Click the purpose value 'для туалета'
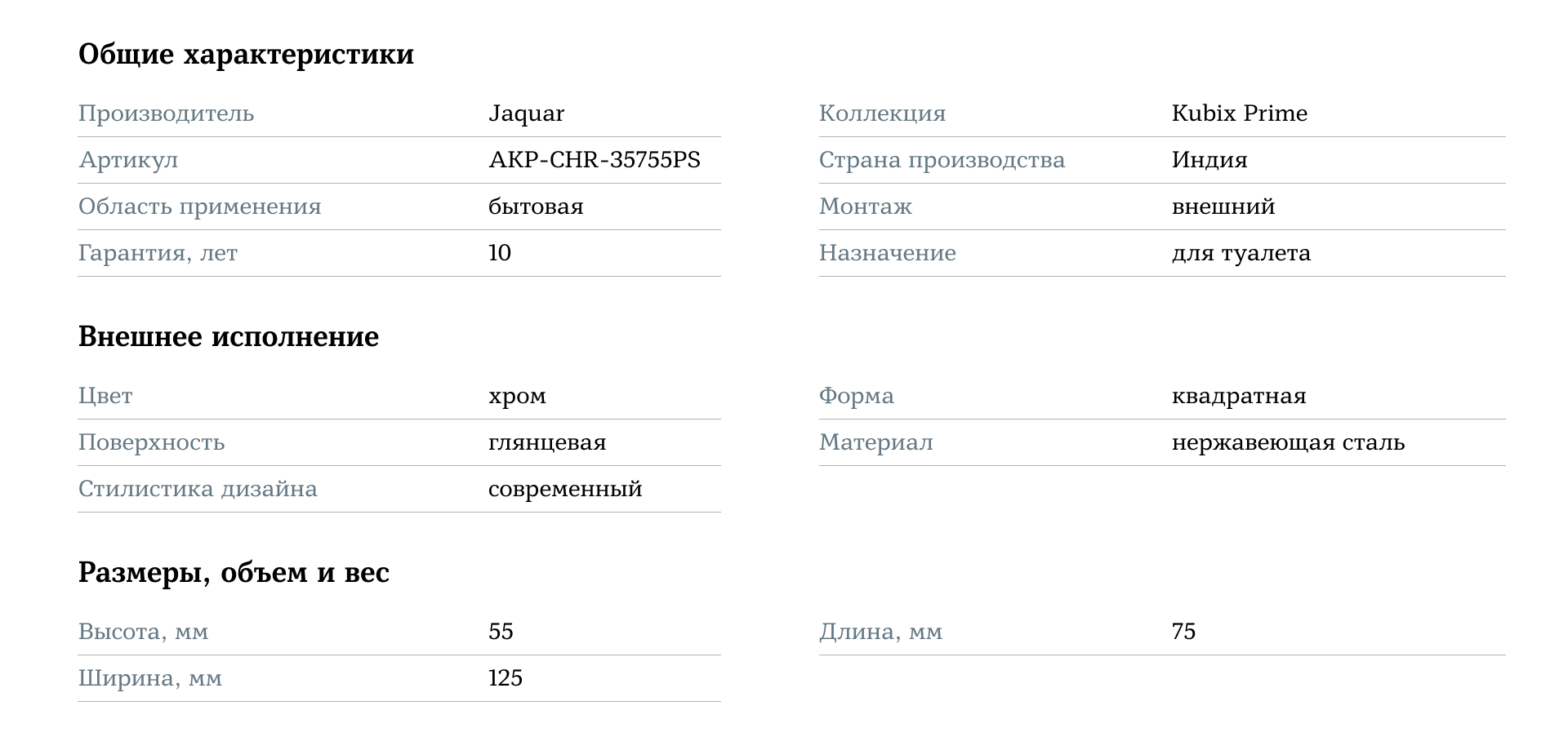 (x=1241, y=253)
